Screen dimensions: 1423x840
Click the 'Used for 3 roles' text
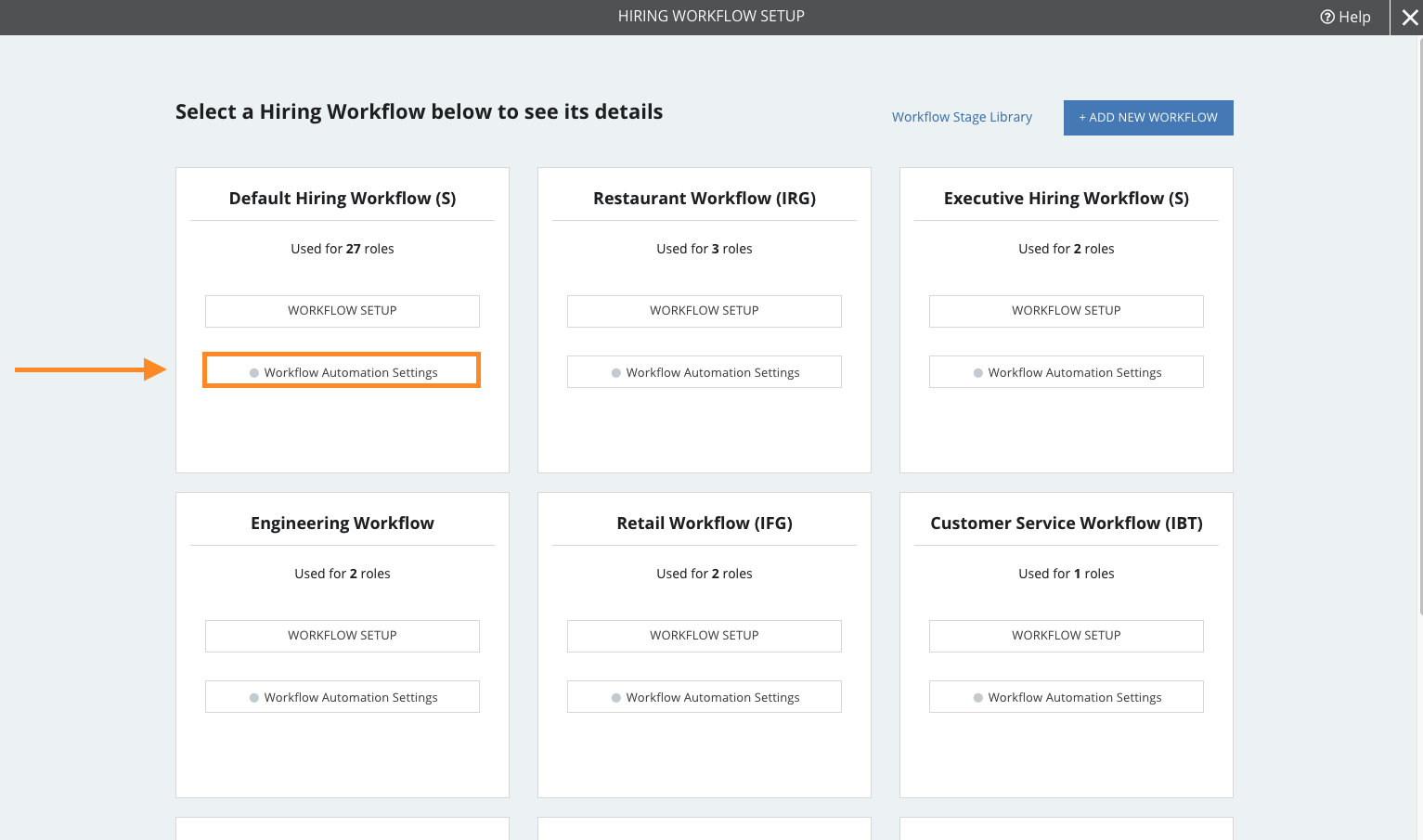(x=705, y=249)
